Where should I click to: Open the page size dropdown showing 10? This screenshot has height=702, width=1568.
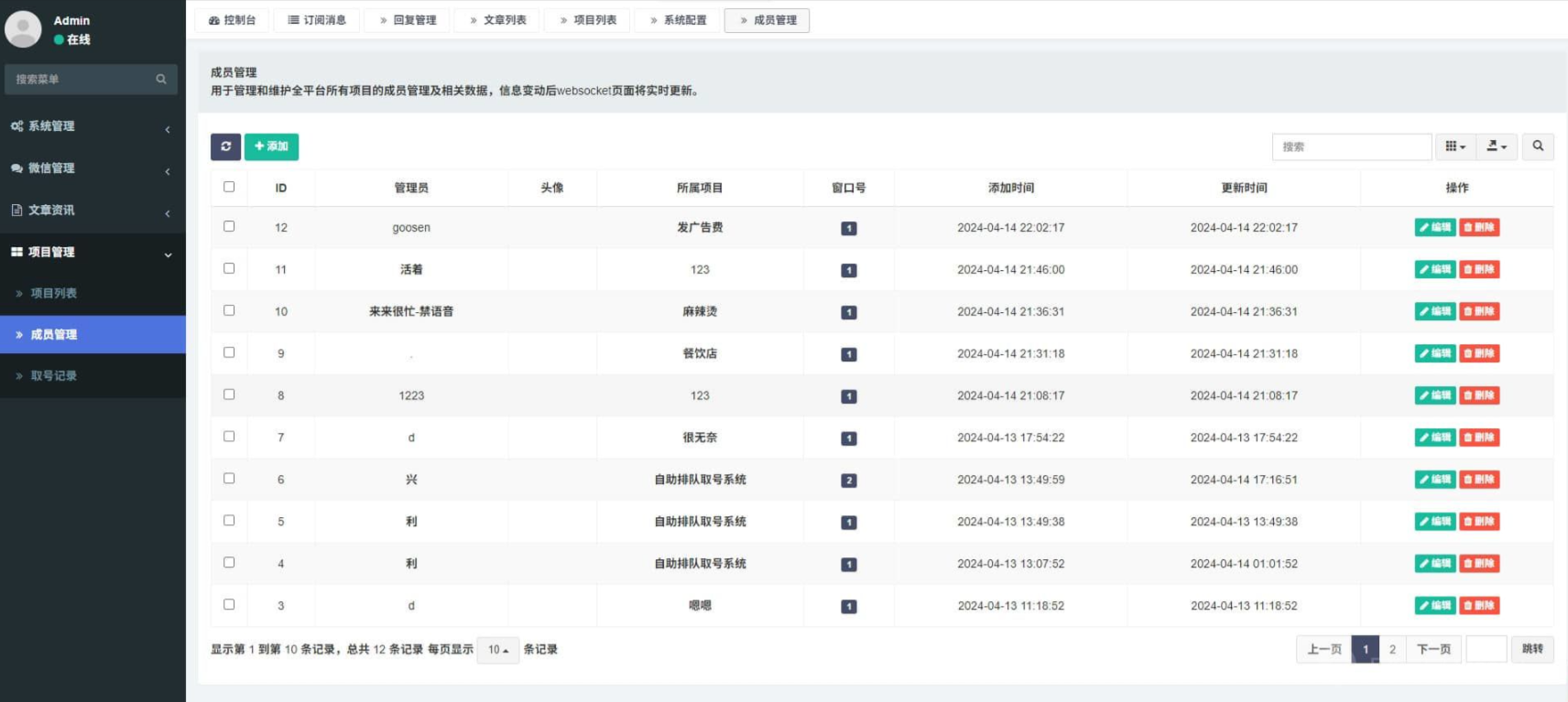(x=497, y=650)
